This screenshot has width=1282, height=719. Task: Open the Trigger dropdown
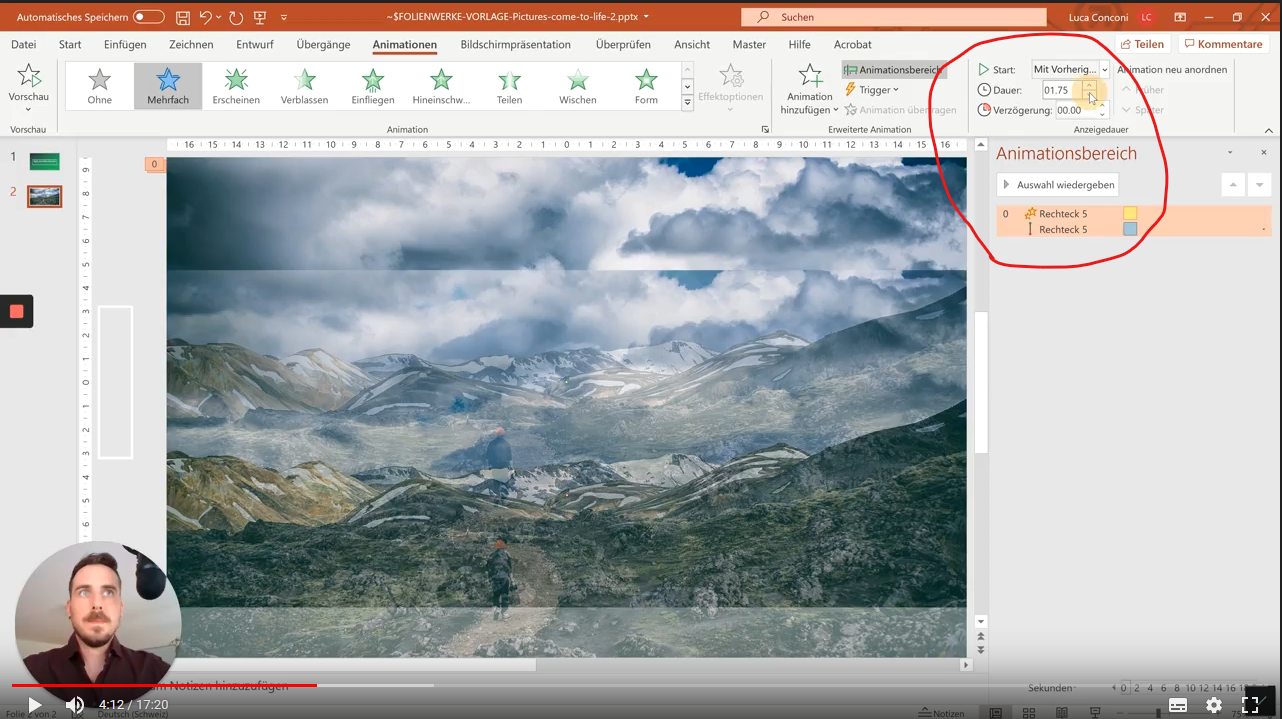coord(873,90)
